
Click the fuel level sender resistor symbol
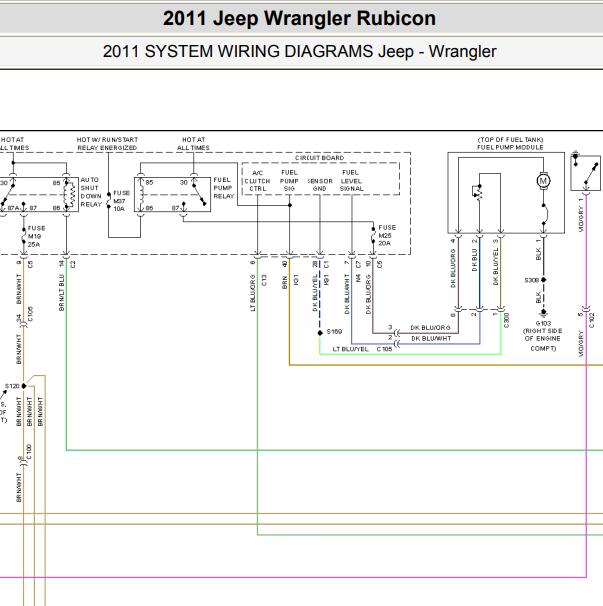tap(479, 192)
